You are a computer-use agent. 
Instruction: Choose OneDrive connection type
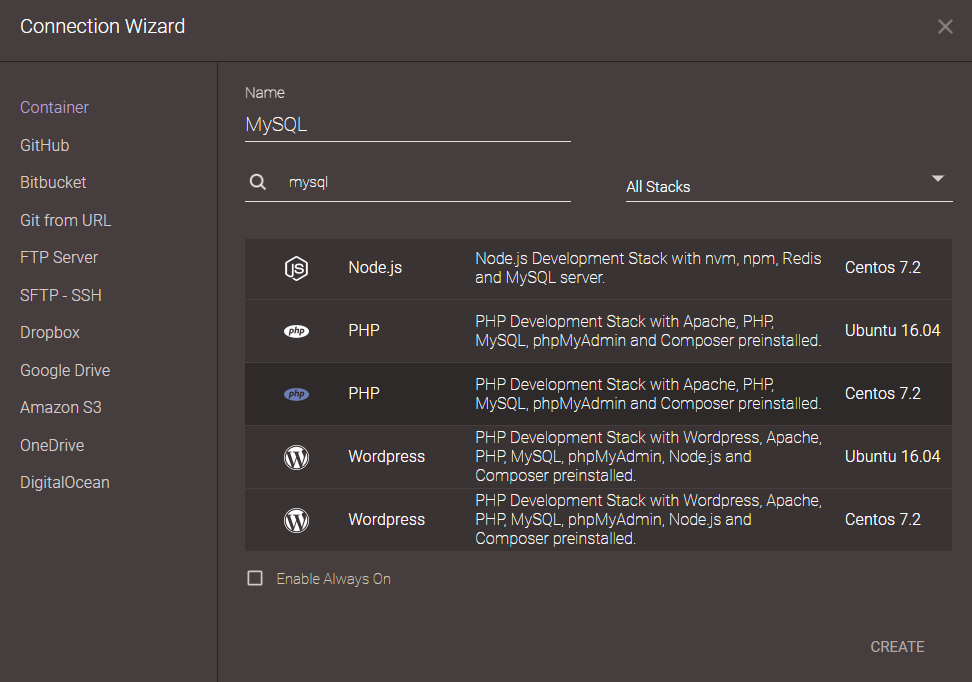click(52, 445)
